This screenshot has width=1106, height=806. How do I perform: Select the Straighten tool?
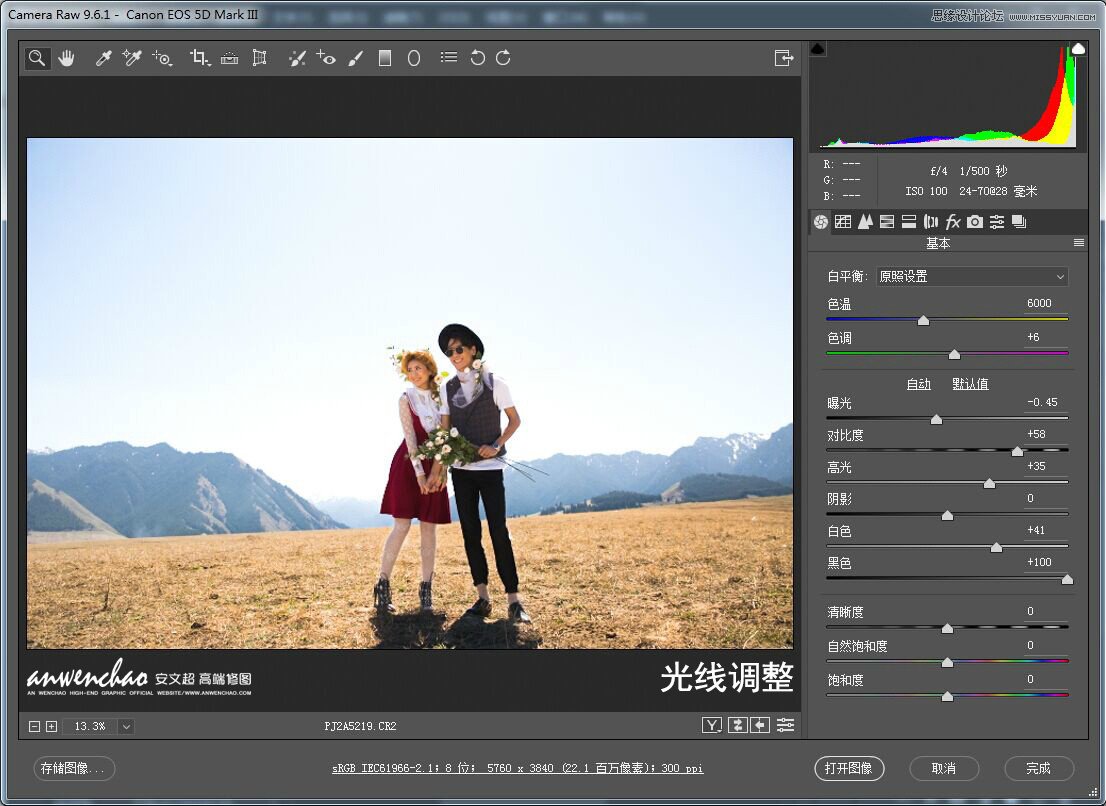coord(229,58)
